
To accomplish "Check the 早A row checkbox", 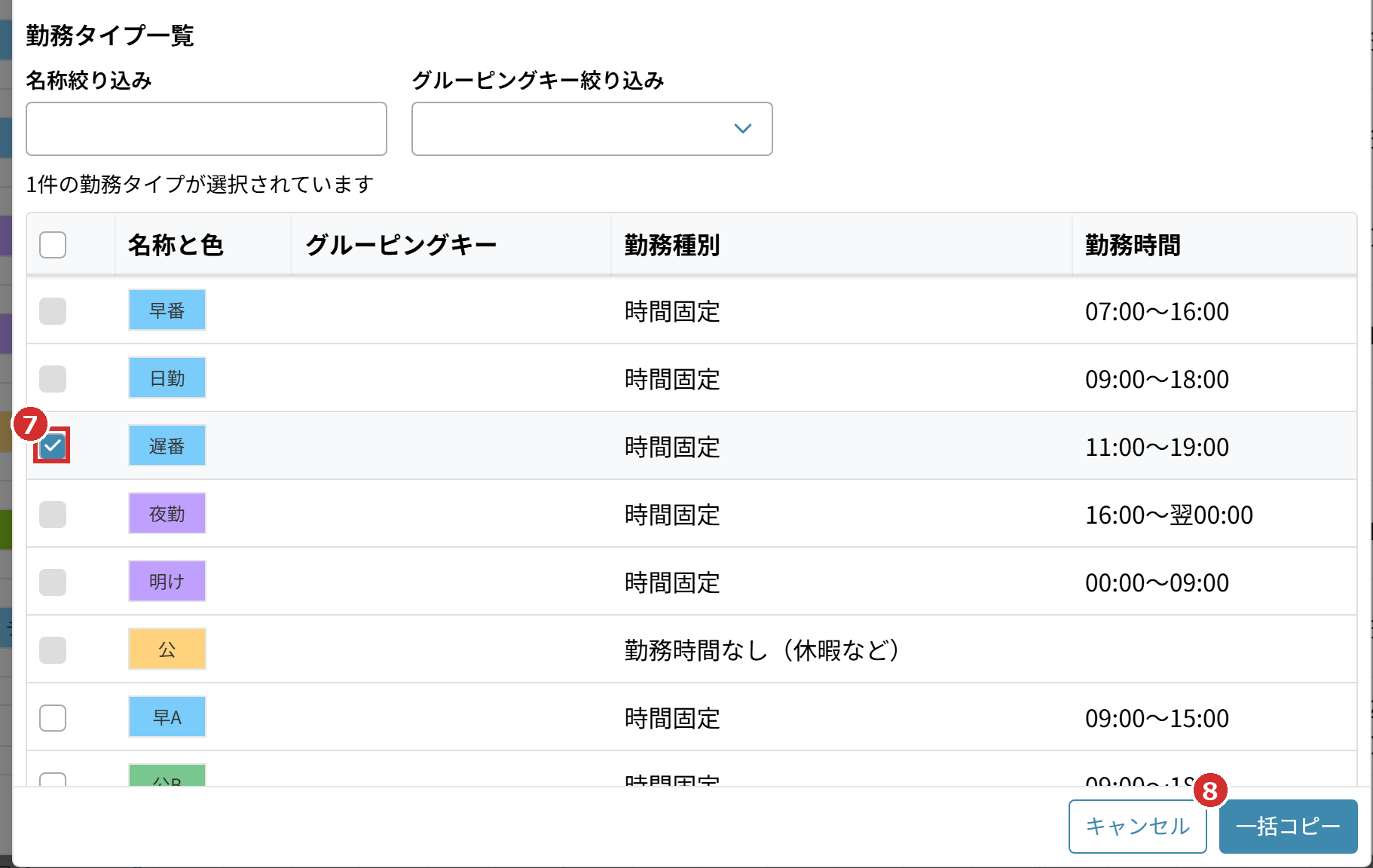I will 53,718.
